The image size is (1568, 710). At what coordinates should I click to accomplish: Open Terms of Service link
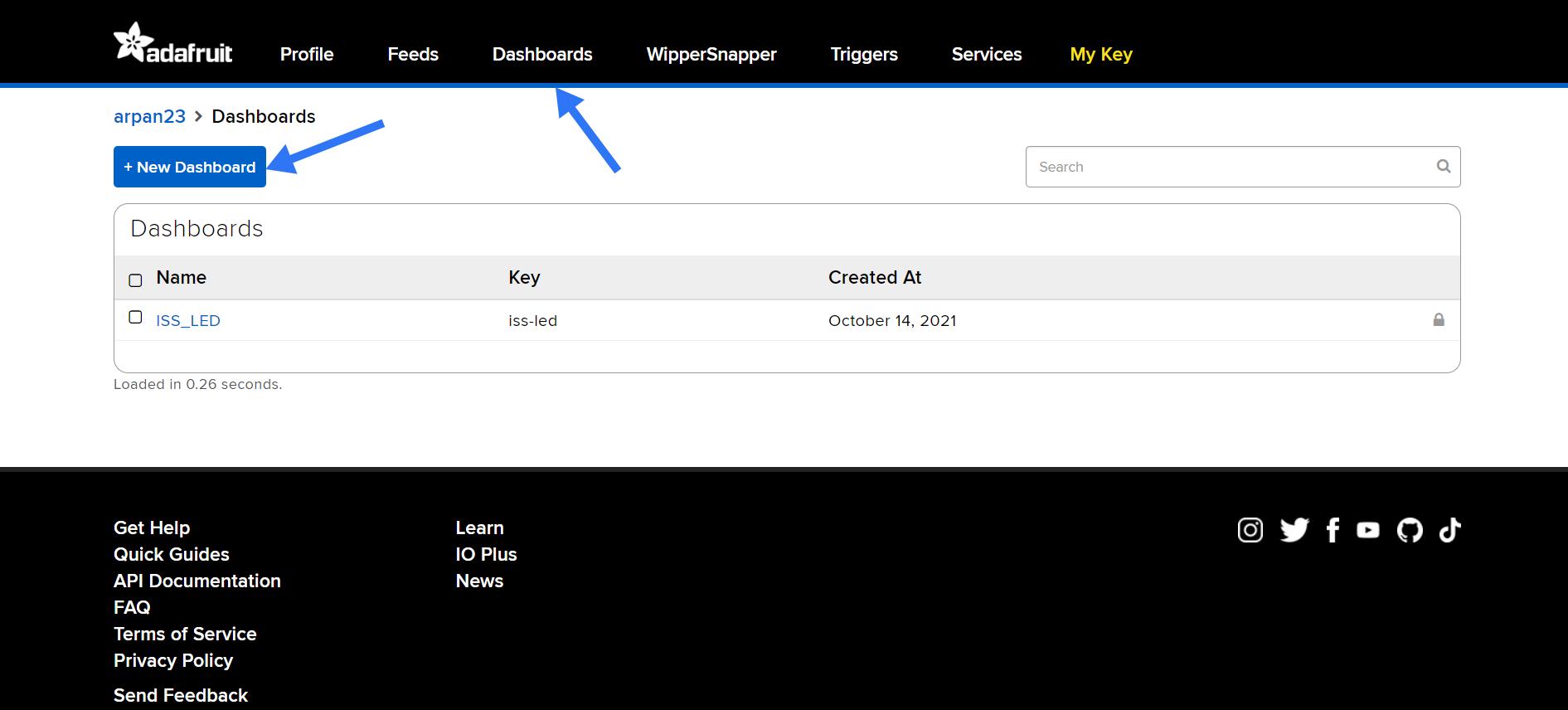(x=185, y=634)
